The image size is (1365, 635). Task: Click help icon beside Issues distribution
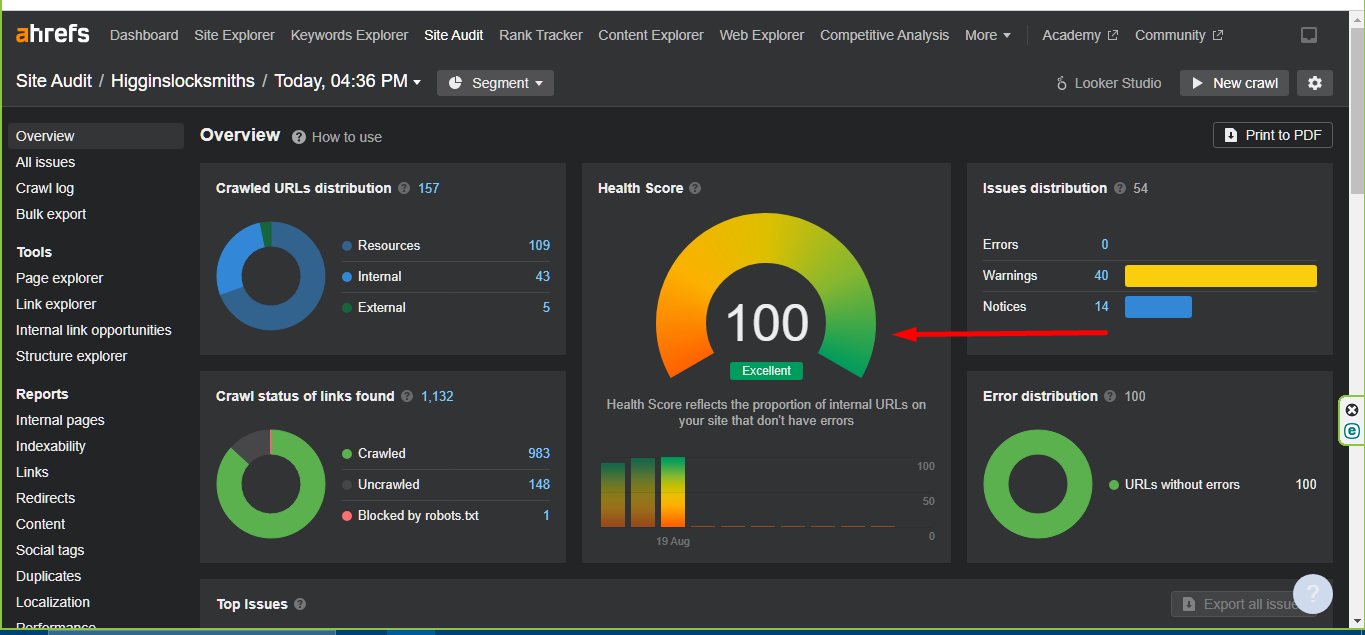(1120, 188)
